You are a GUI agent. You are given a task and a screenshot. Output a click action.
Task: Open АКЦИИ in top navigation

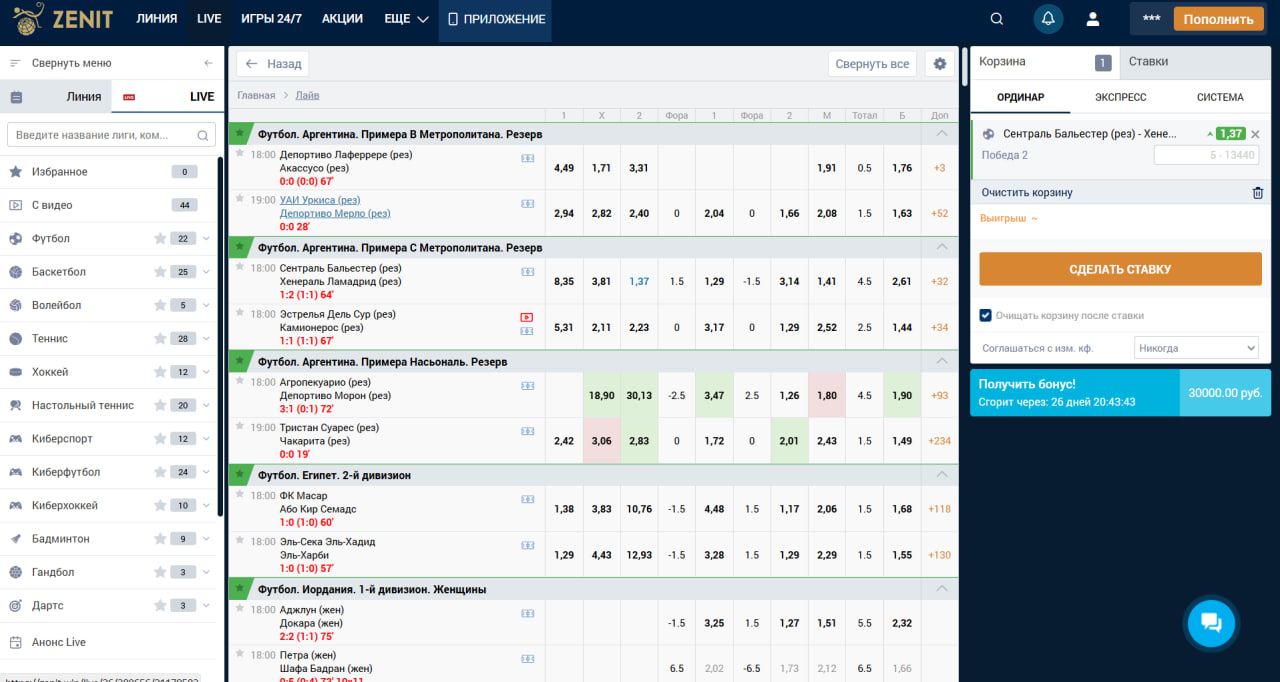click(342, 19)
